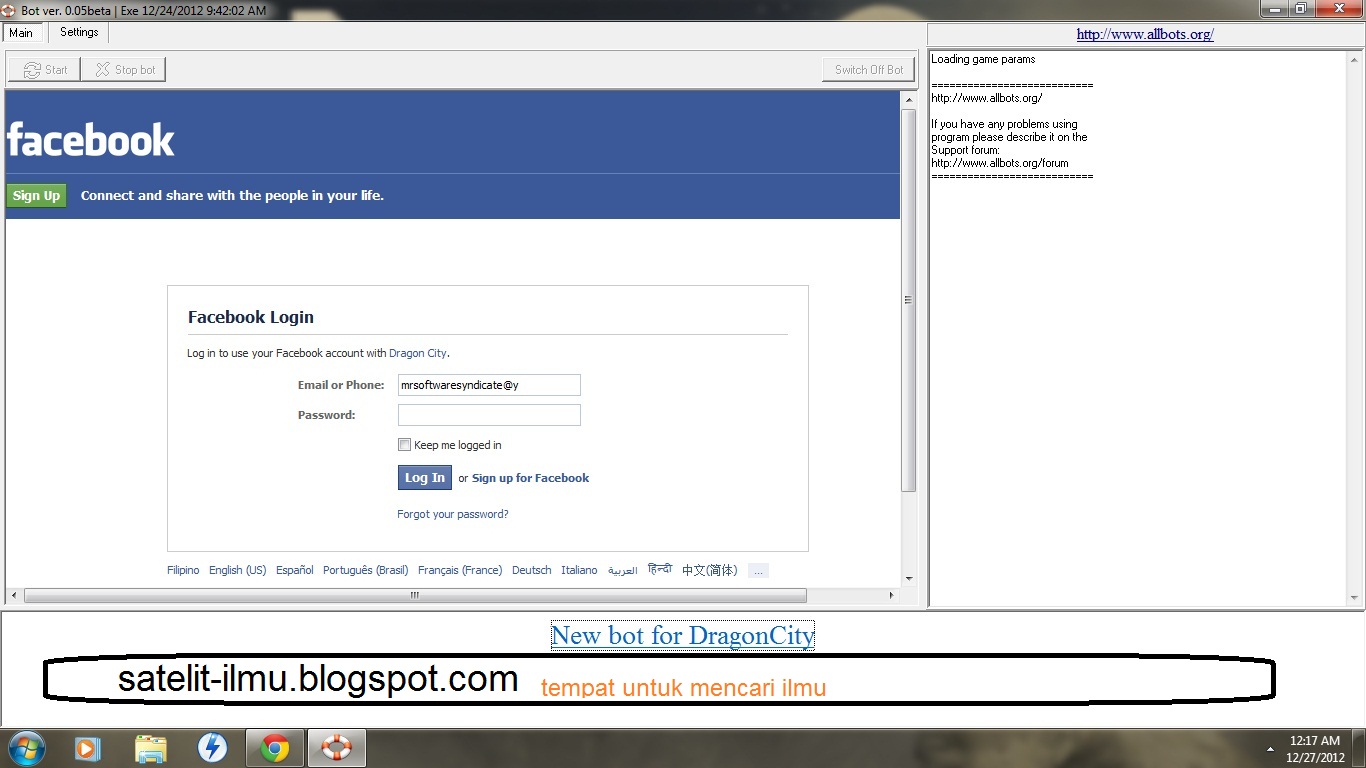The width and height of the screenshot is (1366, 768).
Task: Click the green Sign Up button
Action: click(36, 195)
